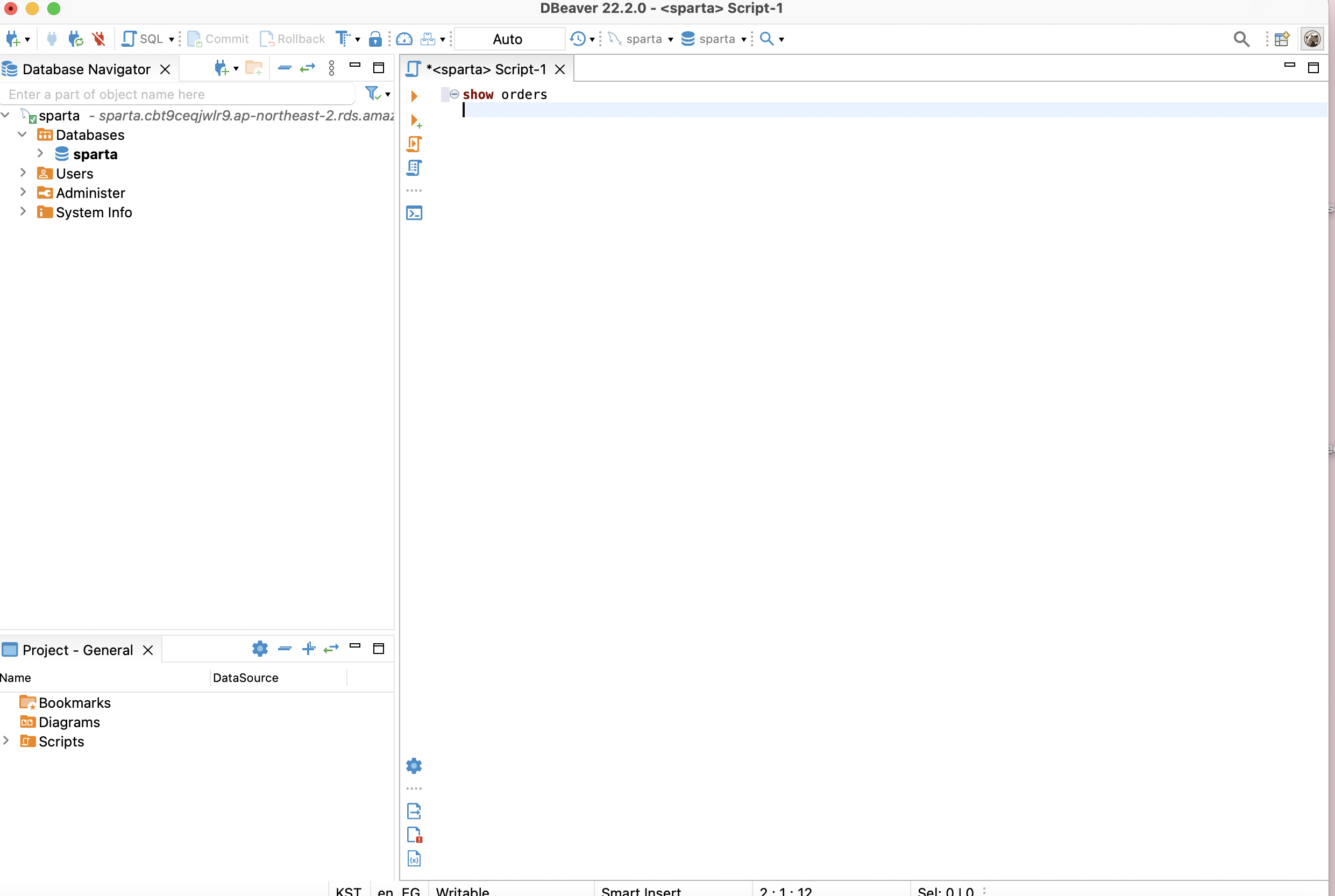Open a new SQL script editor
The width and height of the screenshot is (1335, 896).
click(x=143, y=39)
